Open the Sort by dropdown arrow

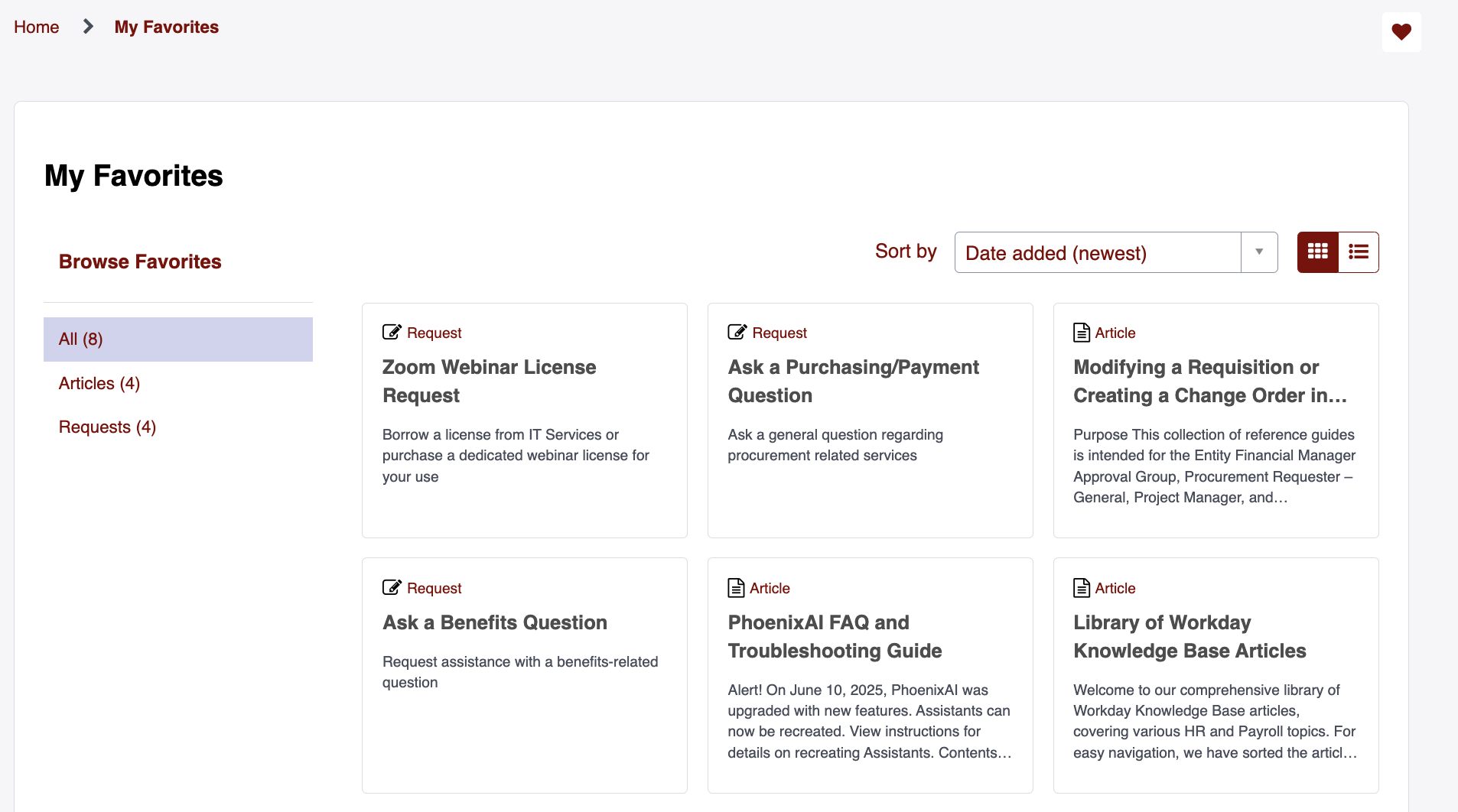[x=1259, y=252]
